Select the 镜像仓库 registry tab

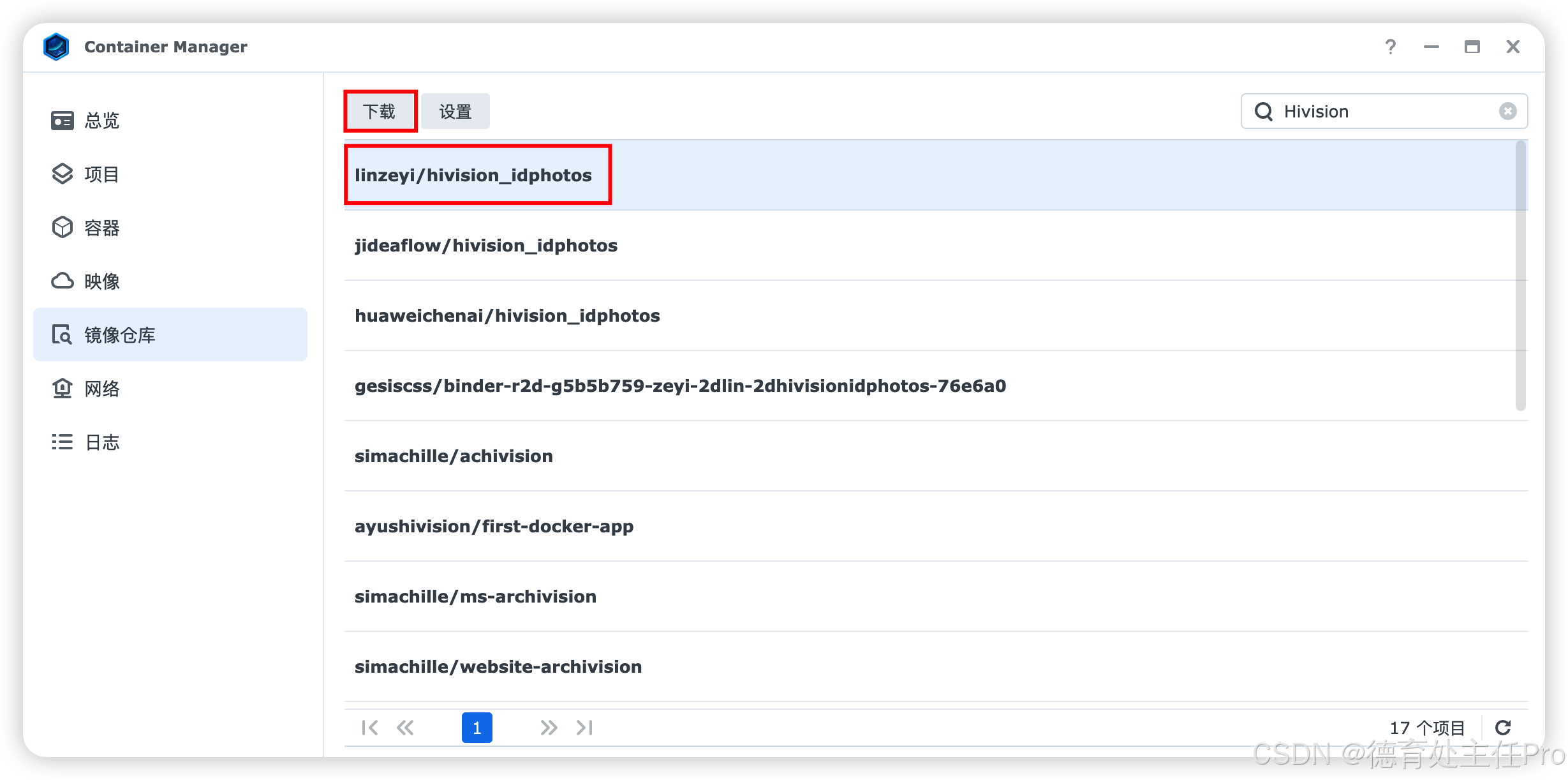[x=170, y=334]
